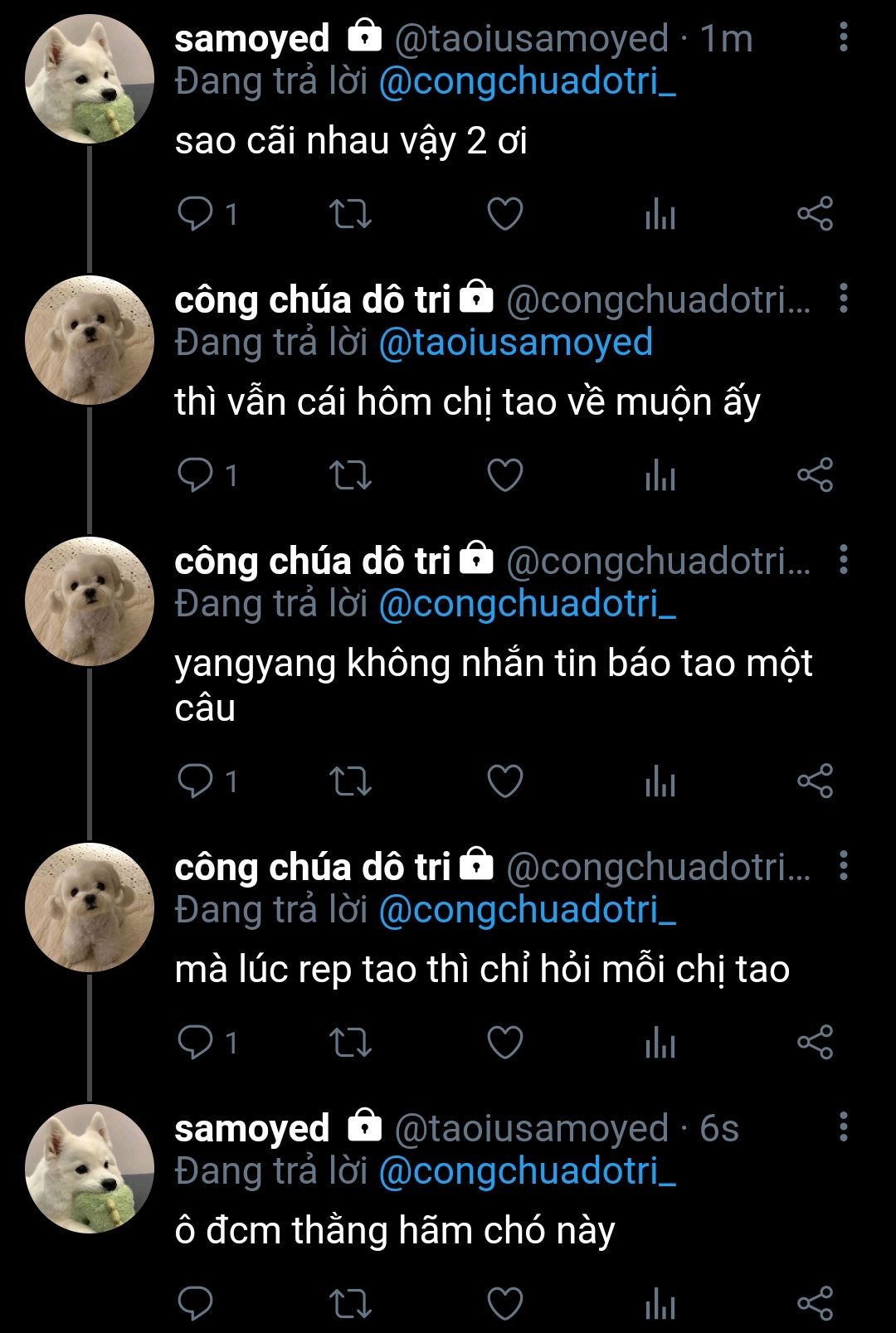
Task: Open overflow menu on "yangyang không nhắn tin" tweet
Action: 843,560
